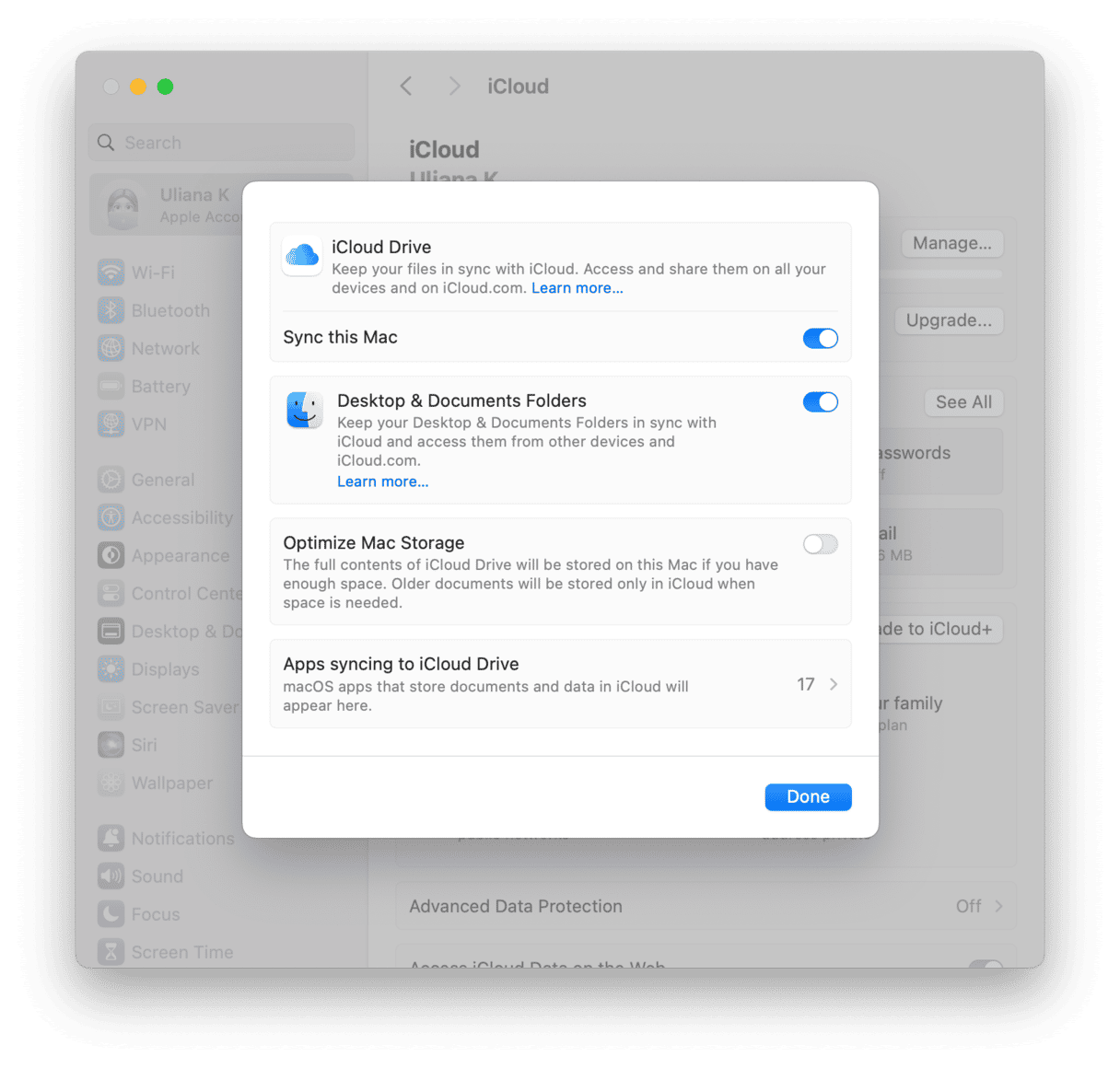This screenshot has width=1120, height=1068.
Task: Select the Wallpaper icon in sidebar
Action: tap(111, 783)
